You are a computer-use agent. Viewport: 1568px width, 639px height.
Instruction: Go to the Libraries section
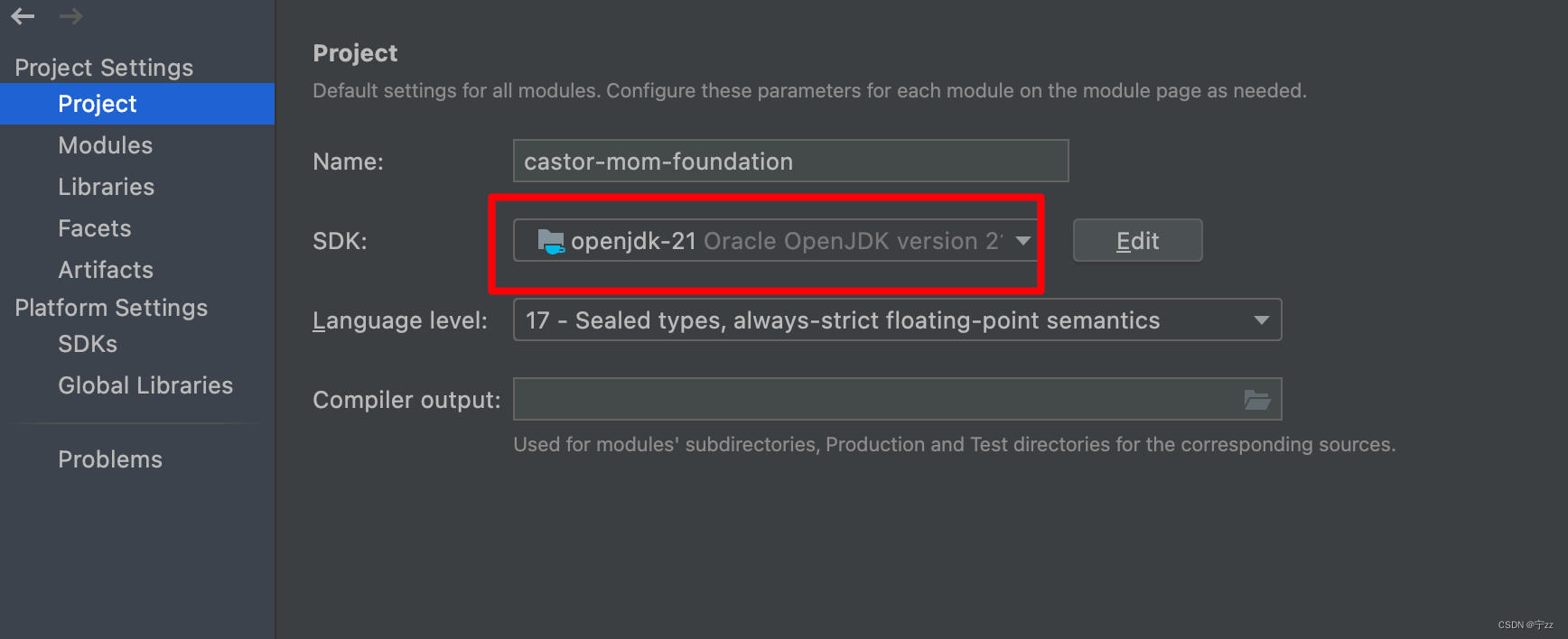pyautogui.click(x=107, y=187)
